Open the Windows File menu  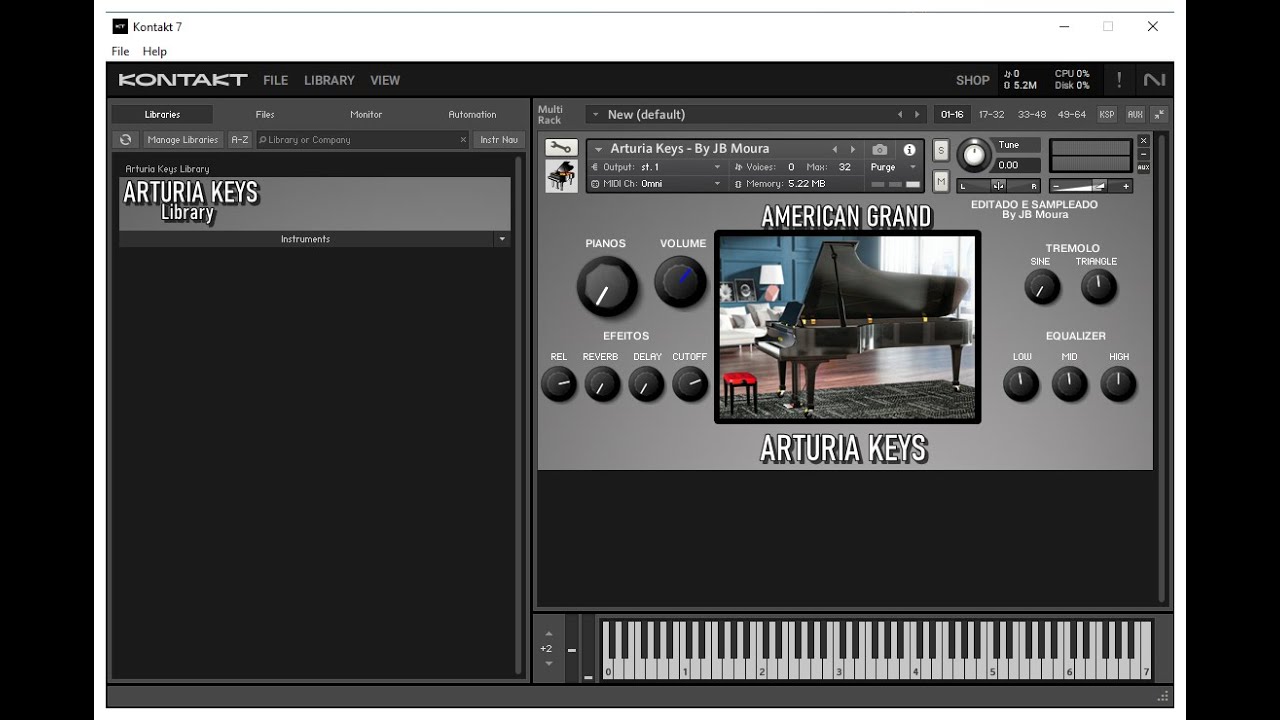pos(120,51)
